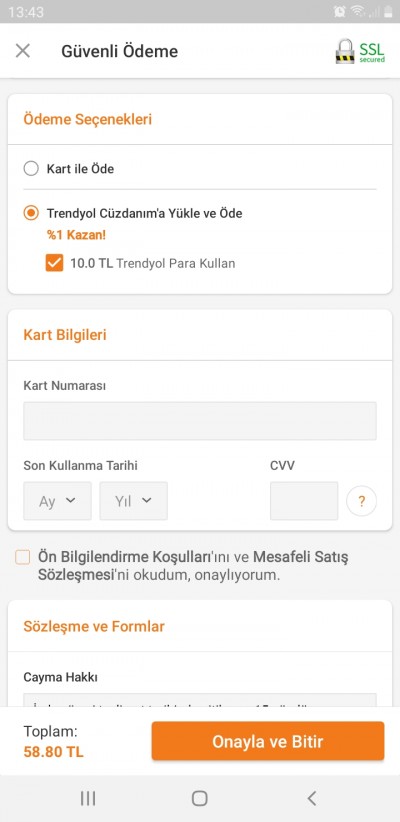This screenshot has width=400, height=822.
Task: Open the Yıl year dropdown
Action: [134, 501]
